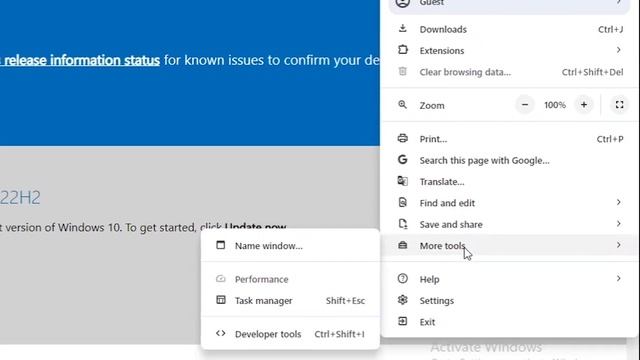
Task: Open Downloads from the Chrome menu
Action: coord(509,29)
